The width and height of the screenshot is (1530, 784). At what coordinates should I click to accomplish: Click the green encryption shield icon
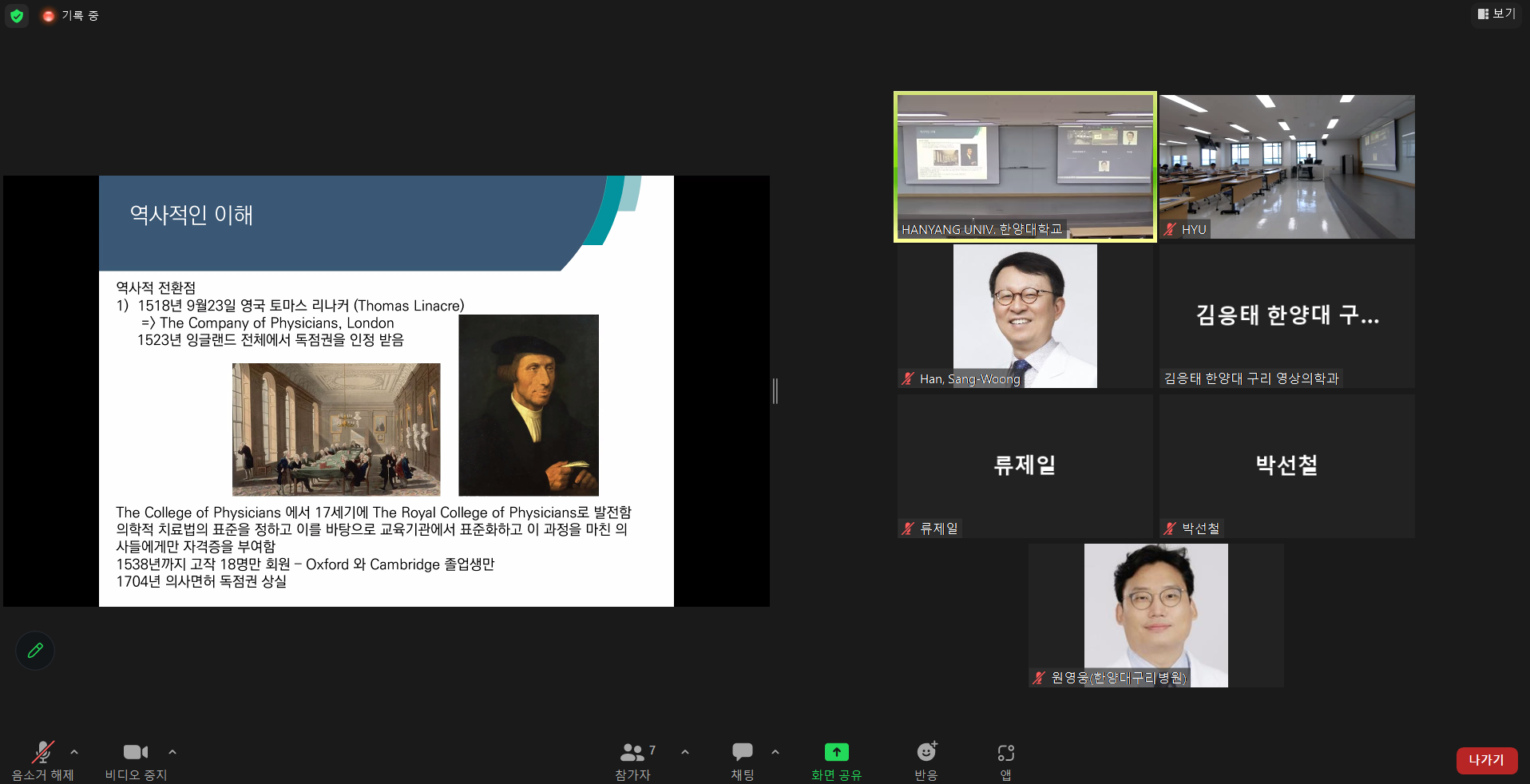click(x=17, y=16)
